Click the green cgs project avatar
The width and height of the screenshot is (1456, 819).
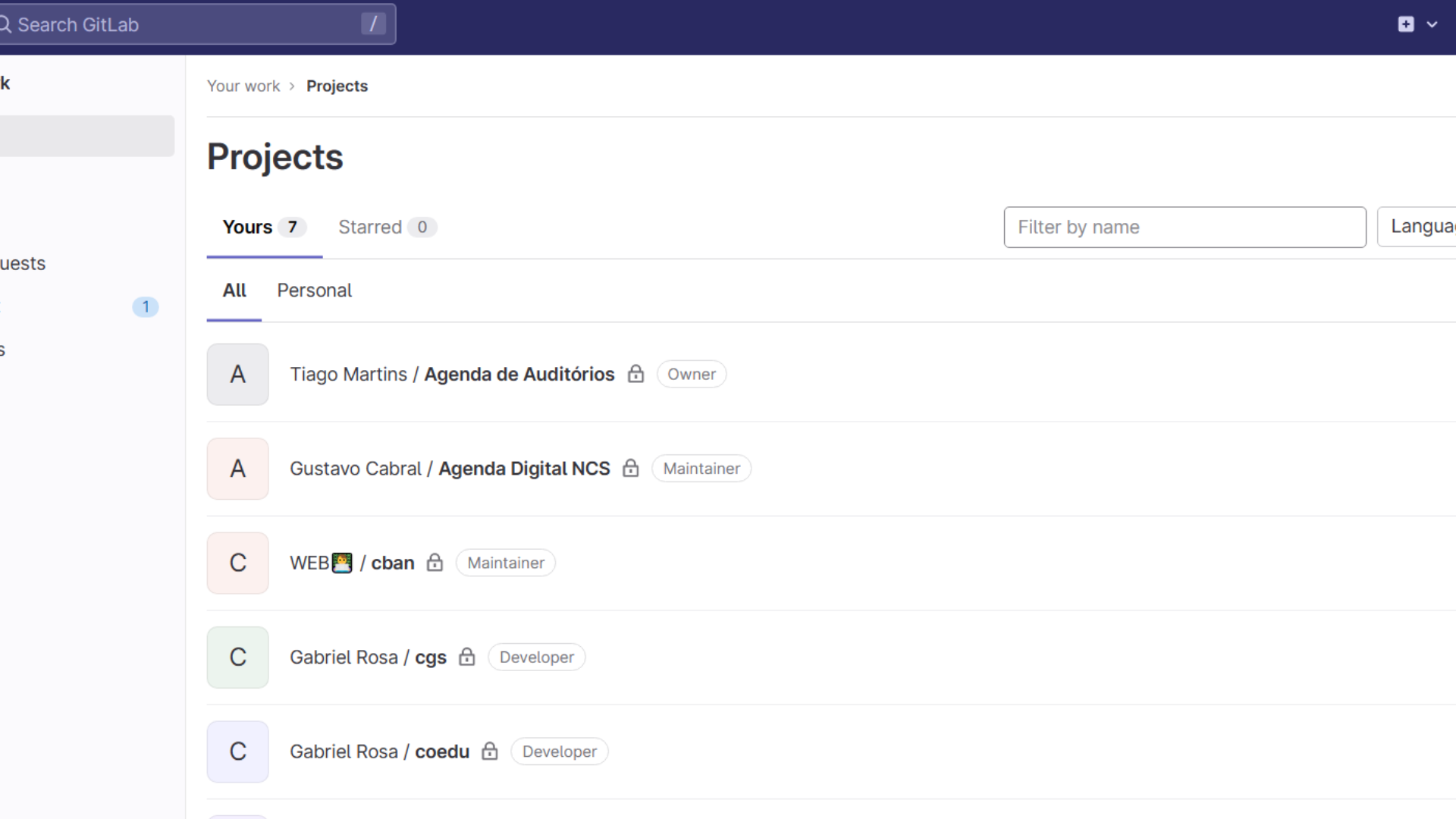(237, 657)
